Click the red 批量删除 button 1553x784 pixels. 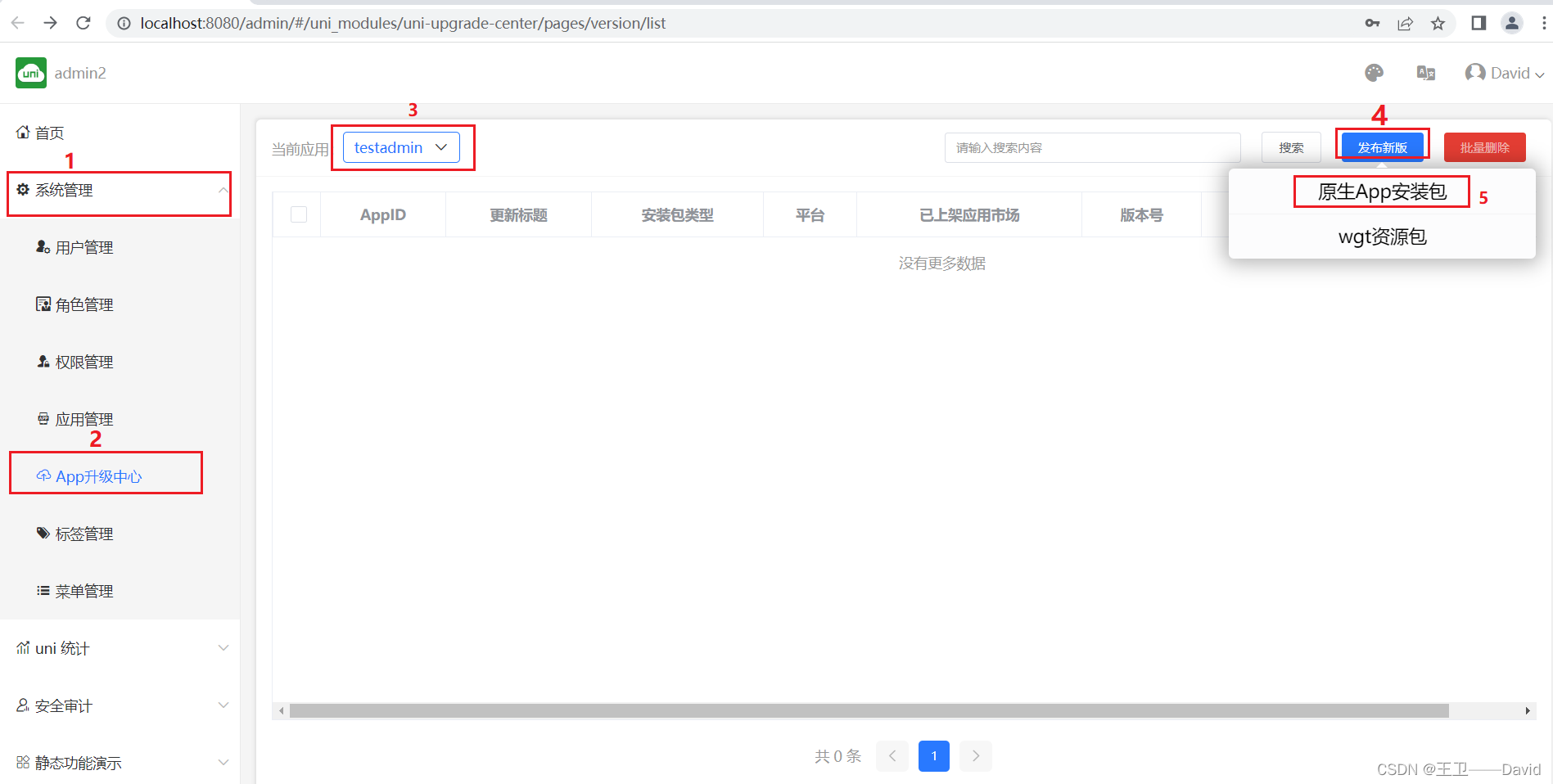pos(1484,147)
